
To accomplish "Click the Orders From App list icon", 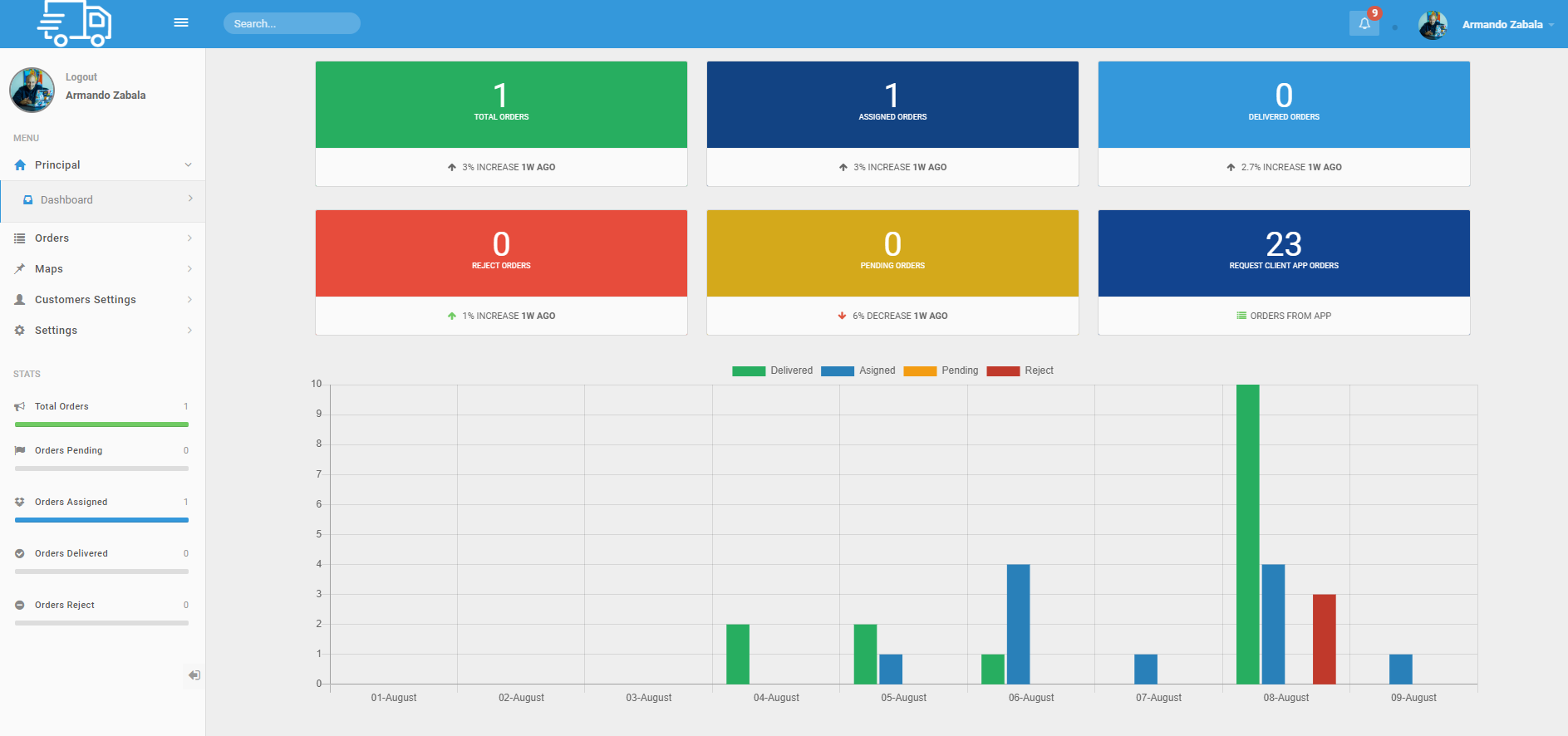I will tap(1241, 316).
